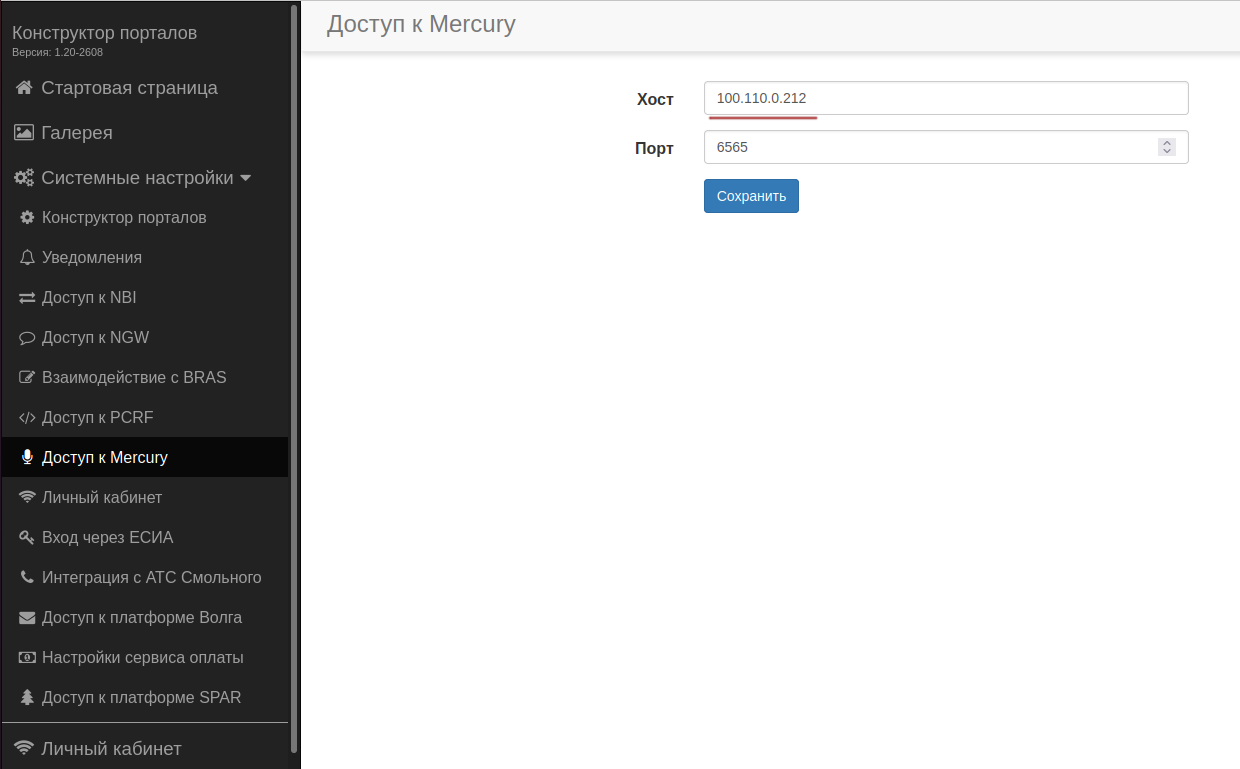Open Доступ к платформе SPAR settings

141,697
